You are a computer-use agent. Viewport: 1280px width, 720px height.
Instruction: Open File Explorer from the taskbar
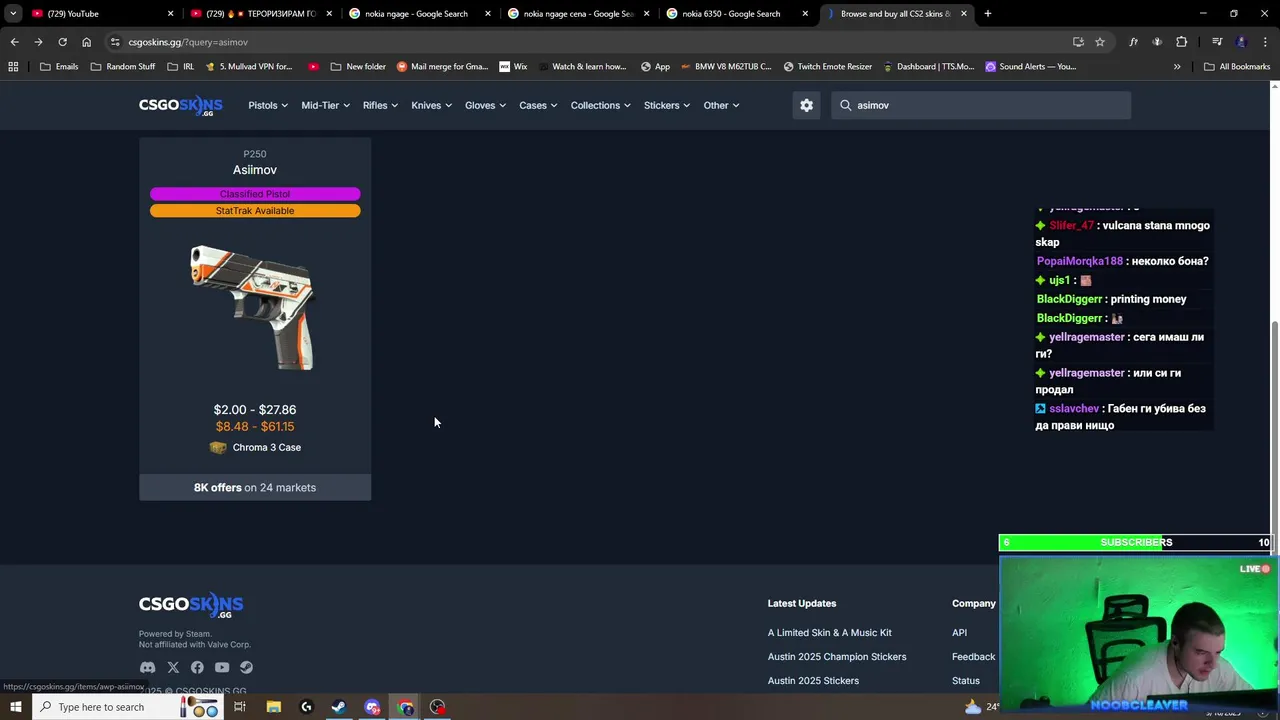[273, 707]
